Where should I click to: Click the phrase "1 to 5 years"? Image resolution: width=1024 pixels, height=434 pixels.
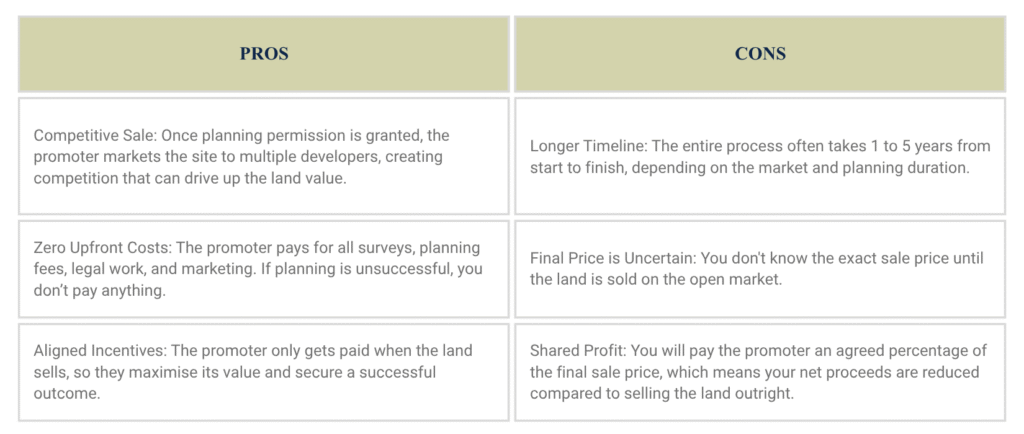click(x=916, y=146)
